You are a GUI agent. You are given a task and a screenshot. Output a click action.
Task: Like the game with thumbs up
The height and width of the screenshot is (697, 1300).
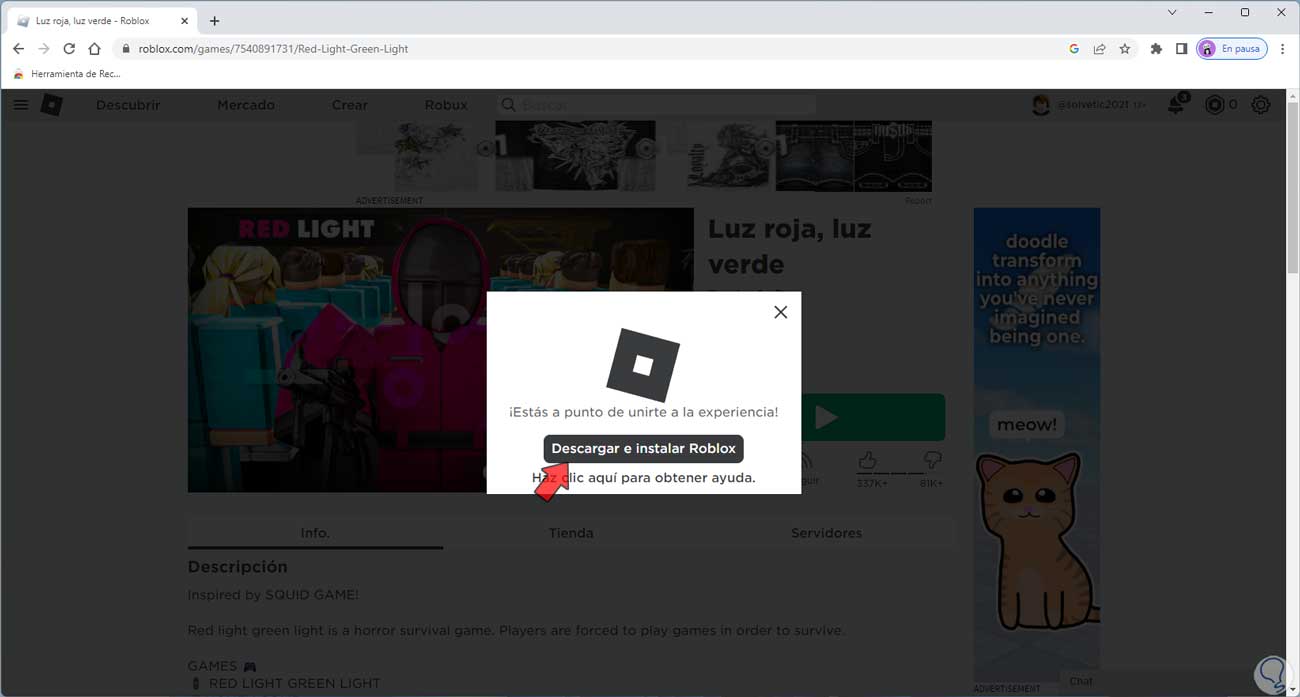point(867,460)
